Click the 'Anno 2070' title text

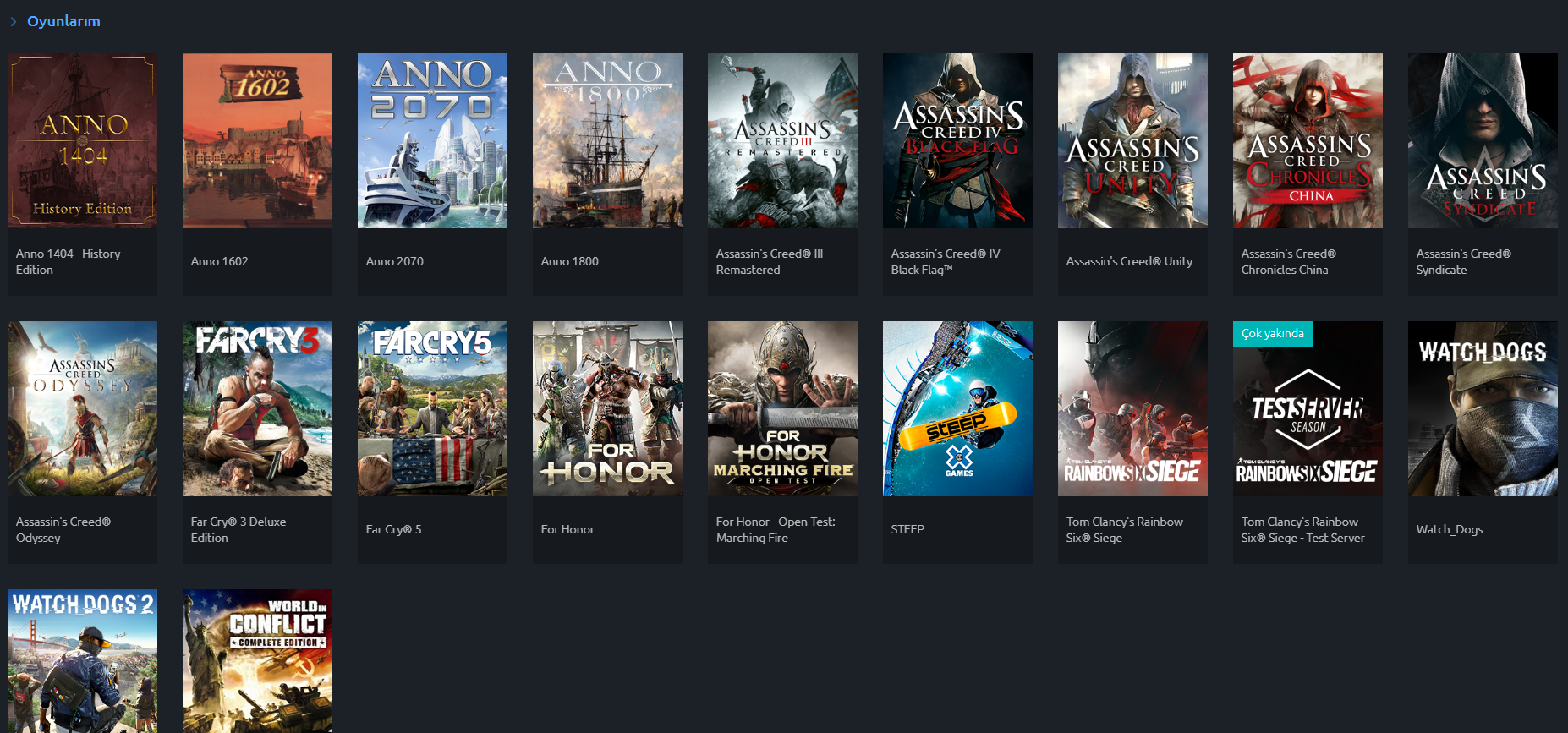click(394, 262)
